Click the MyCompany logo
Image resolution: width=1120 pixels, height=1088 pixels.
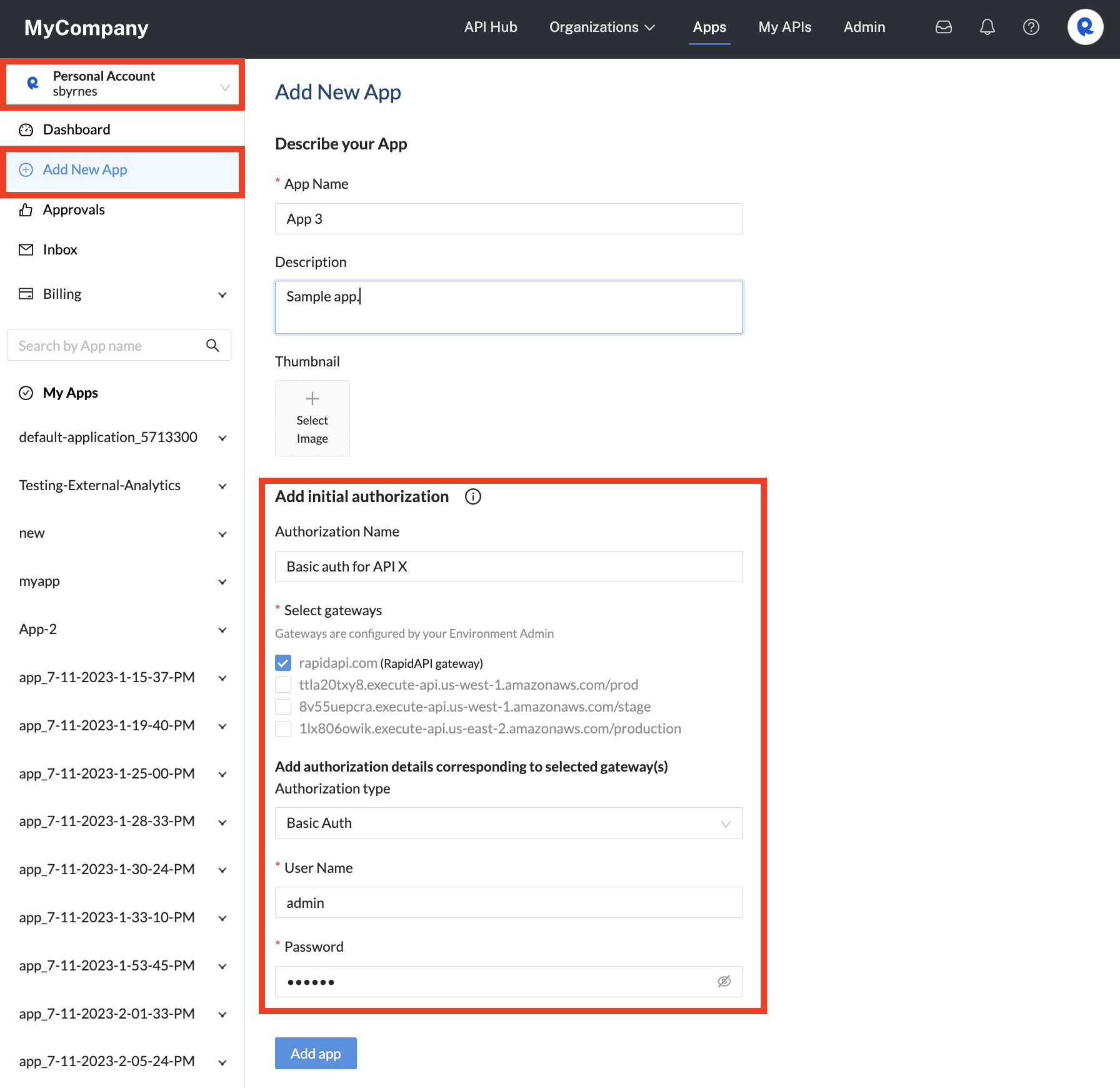[x=86, y=28]
